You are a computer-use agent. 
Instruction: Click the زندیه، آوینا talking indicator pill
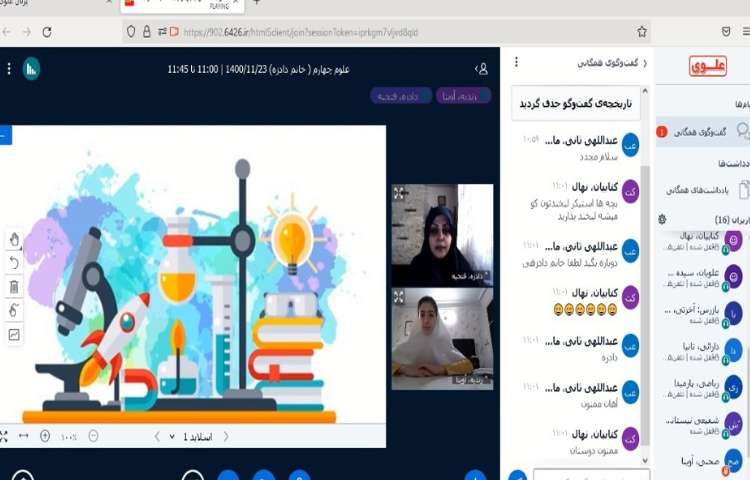coord(463,96)
